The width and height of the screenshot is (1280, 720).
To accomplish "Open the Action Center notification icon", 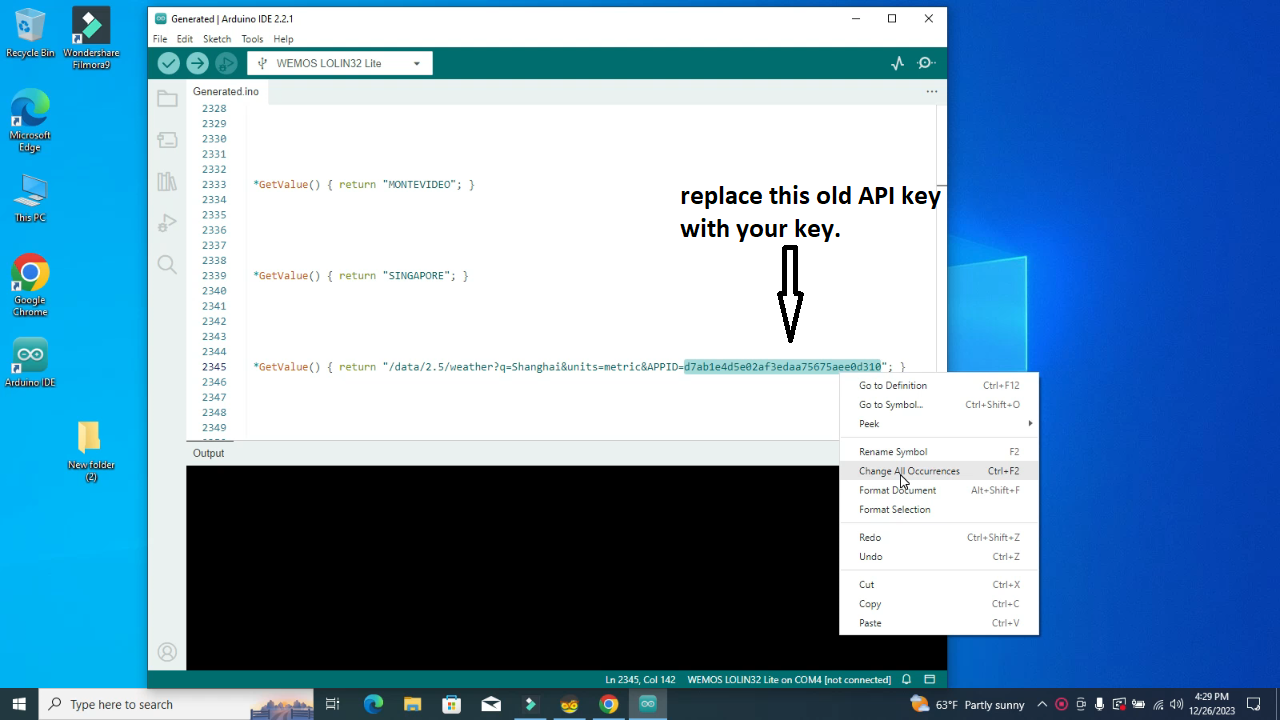I will 1255,704.
